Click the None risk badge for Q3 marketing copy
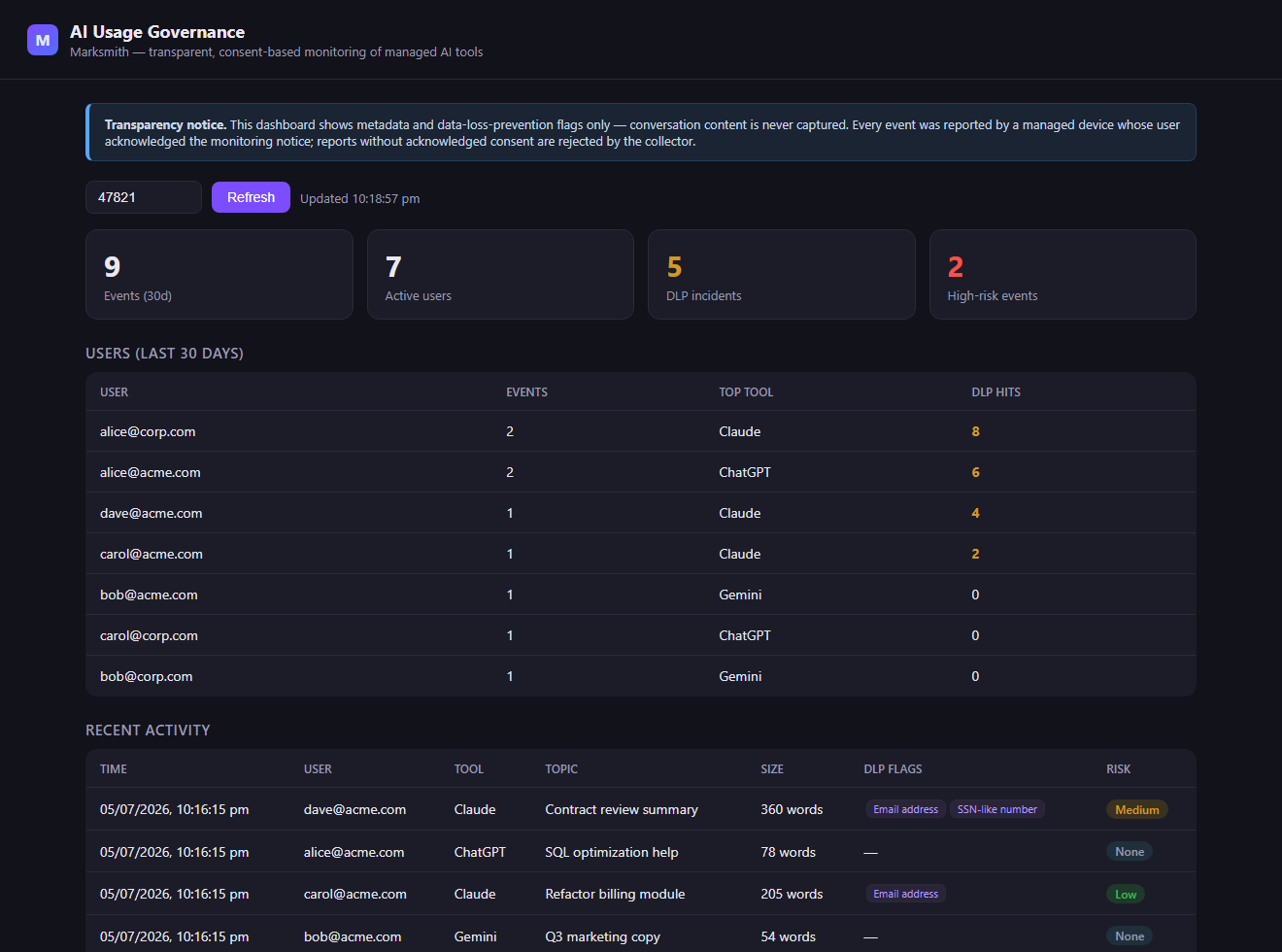This screenshot has width=1282, height=952. [1130, 936]
